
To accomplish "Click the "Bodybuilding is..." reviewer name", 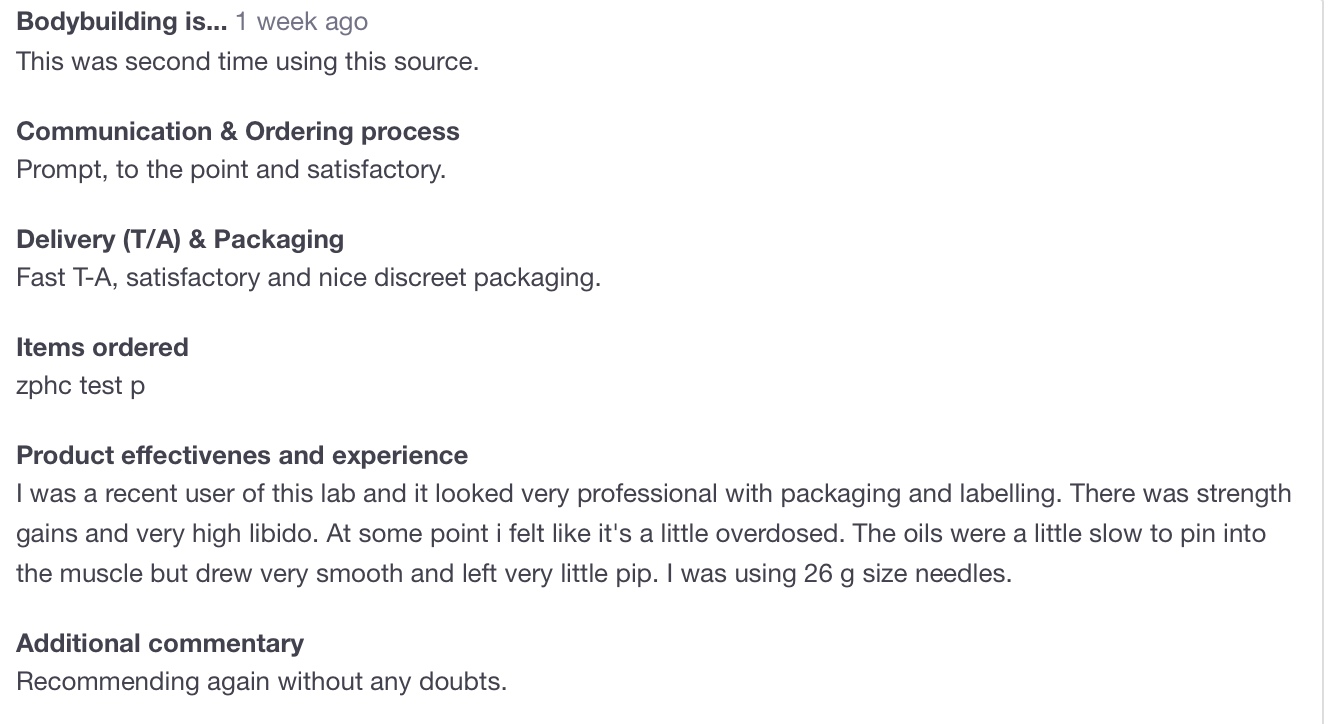I will click(x=122, y=22).
